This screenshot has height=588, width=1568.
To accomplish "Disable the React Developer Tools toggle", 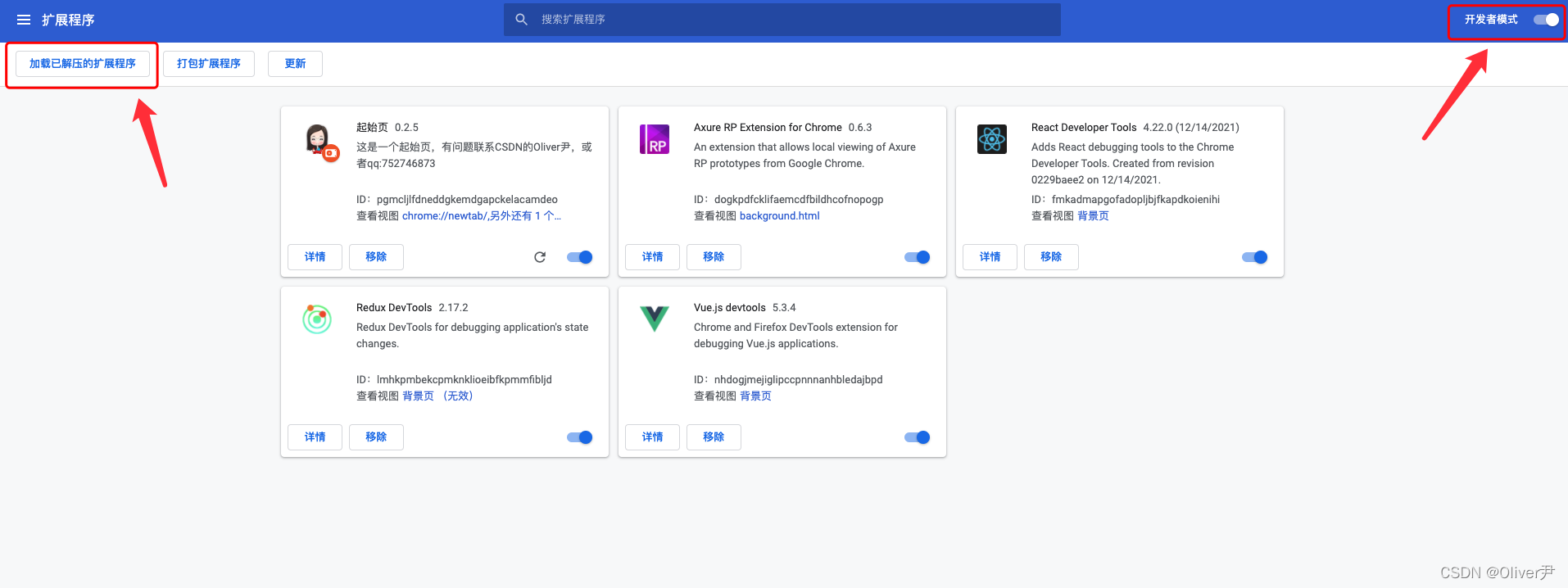I will [x=1254, y=257].
